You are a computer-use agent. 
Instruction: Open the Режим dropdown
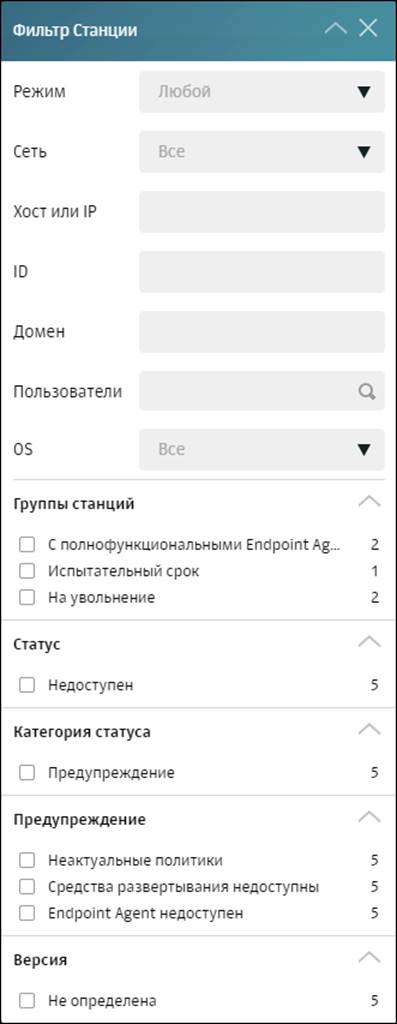click(262, 92)
